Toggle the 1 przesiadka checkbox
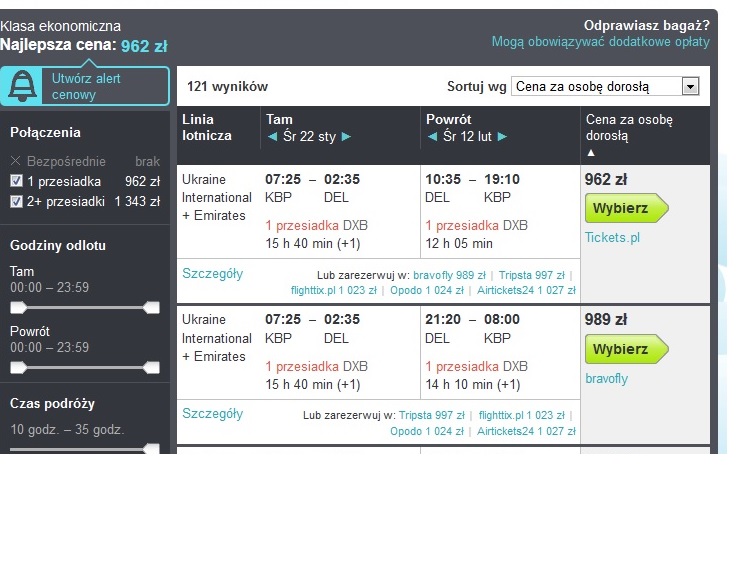This screenshot has height=569, width=754. (x=16, y=181)
